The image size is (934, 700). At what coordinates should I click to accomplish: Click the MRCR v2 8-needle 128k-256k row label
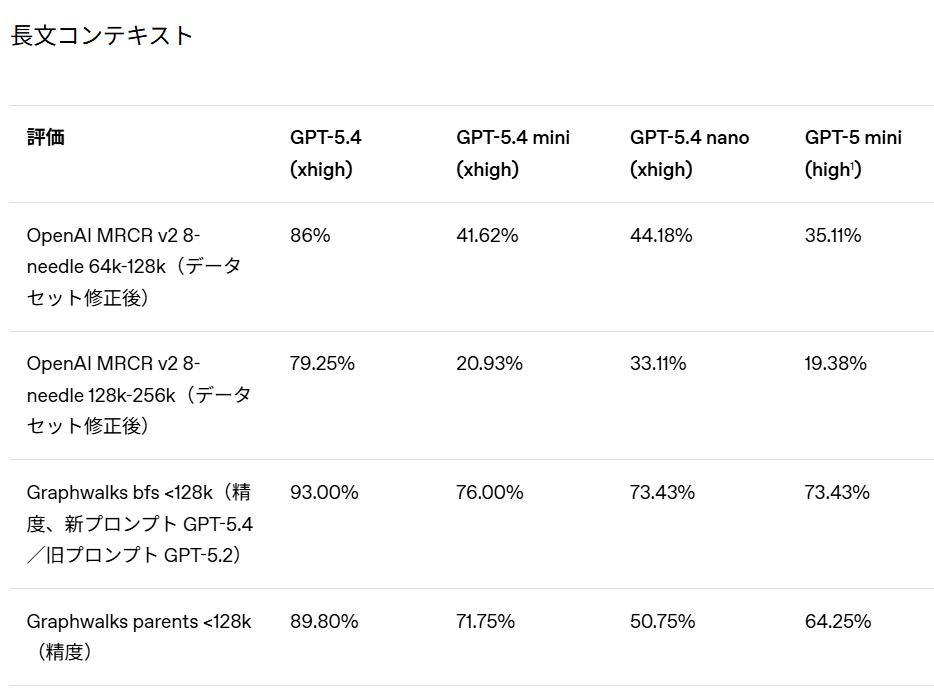tap(138, 395)
